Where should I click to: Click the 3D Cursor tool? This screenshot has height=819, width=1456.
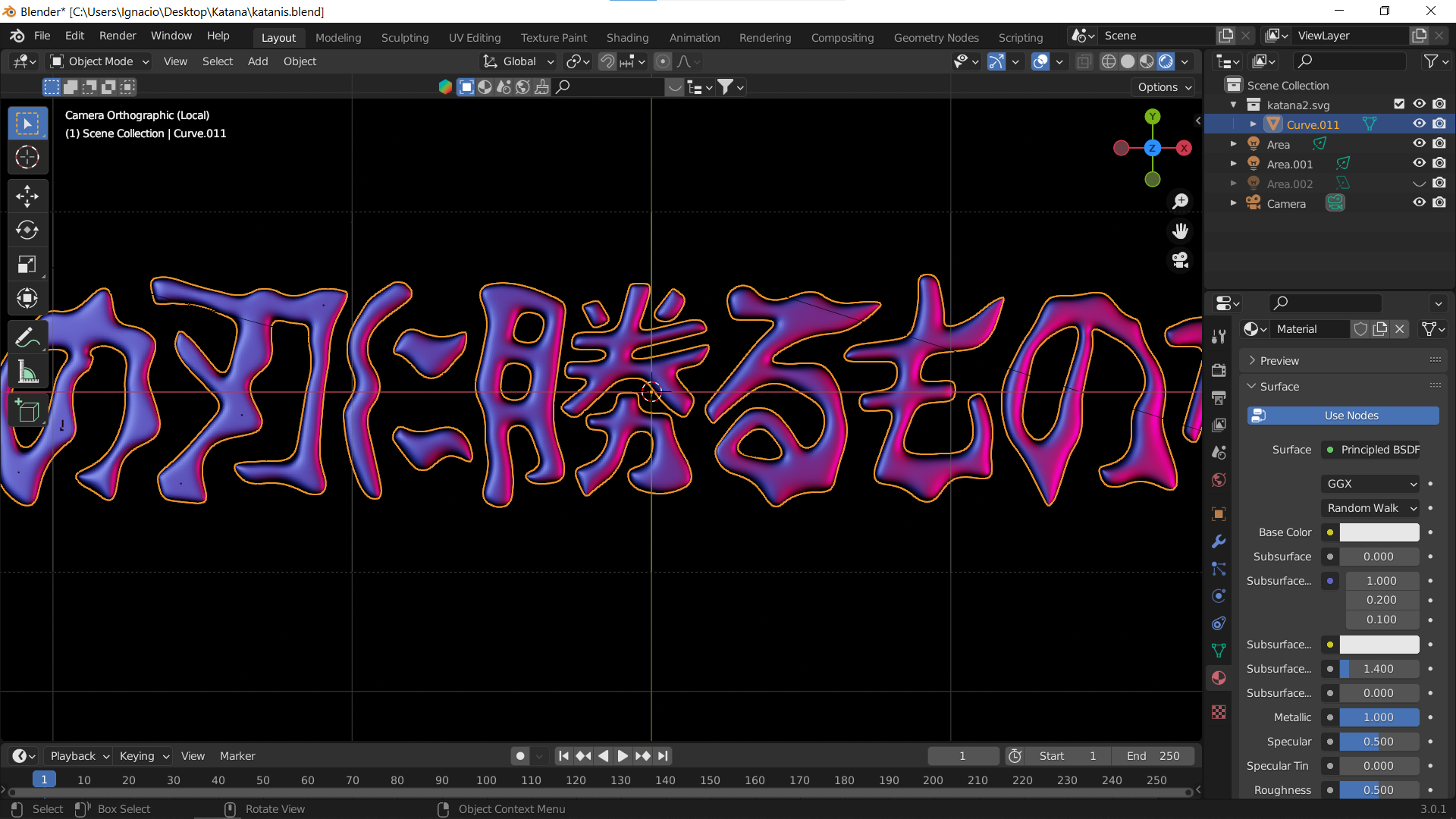coord(27,158)
